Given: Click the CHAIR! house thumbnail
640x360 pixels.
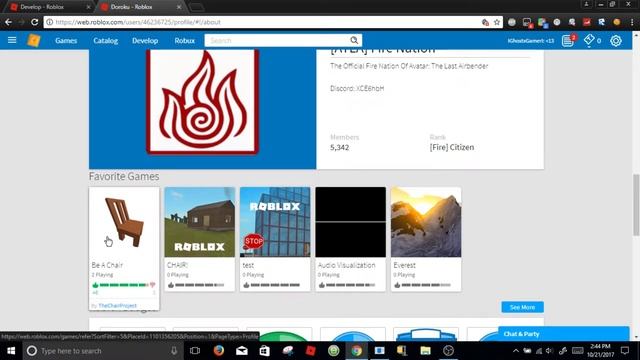Looking at the screenshot, I should [200, 222].
